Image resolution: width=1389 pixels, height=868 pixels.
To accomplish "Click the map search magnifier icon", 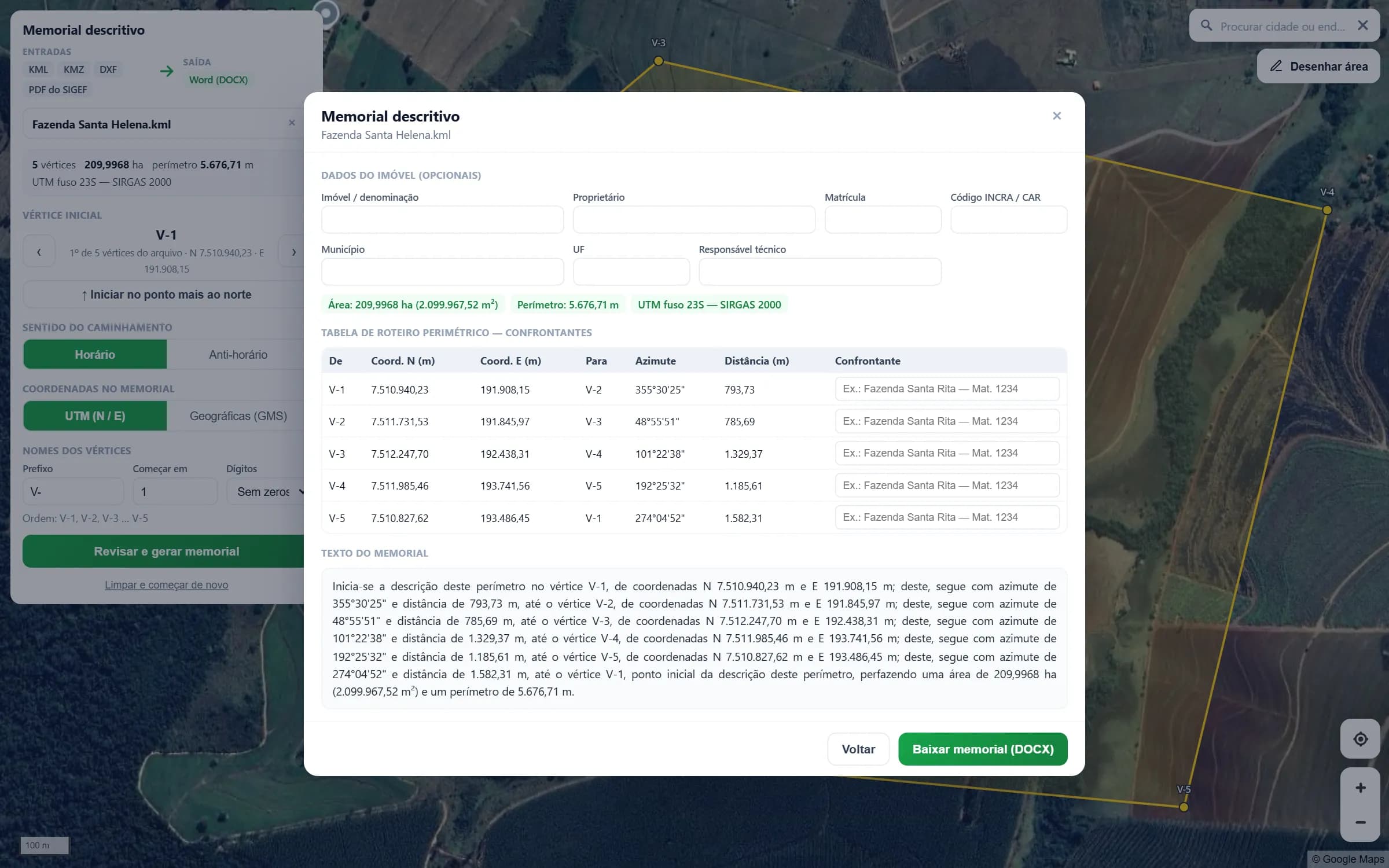I will 1206,25.
